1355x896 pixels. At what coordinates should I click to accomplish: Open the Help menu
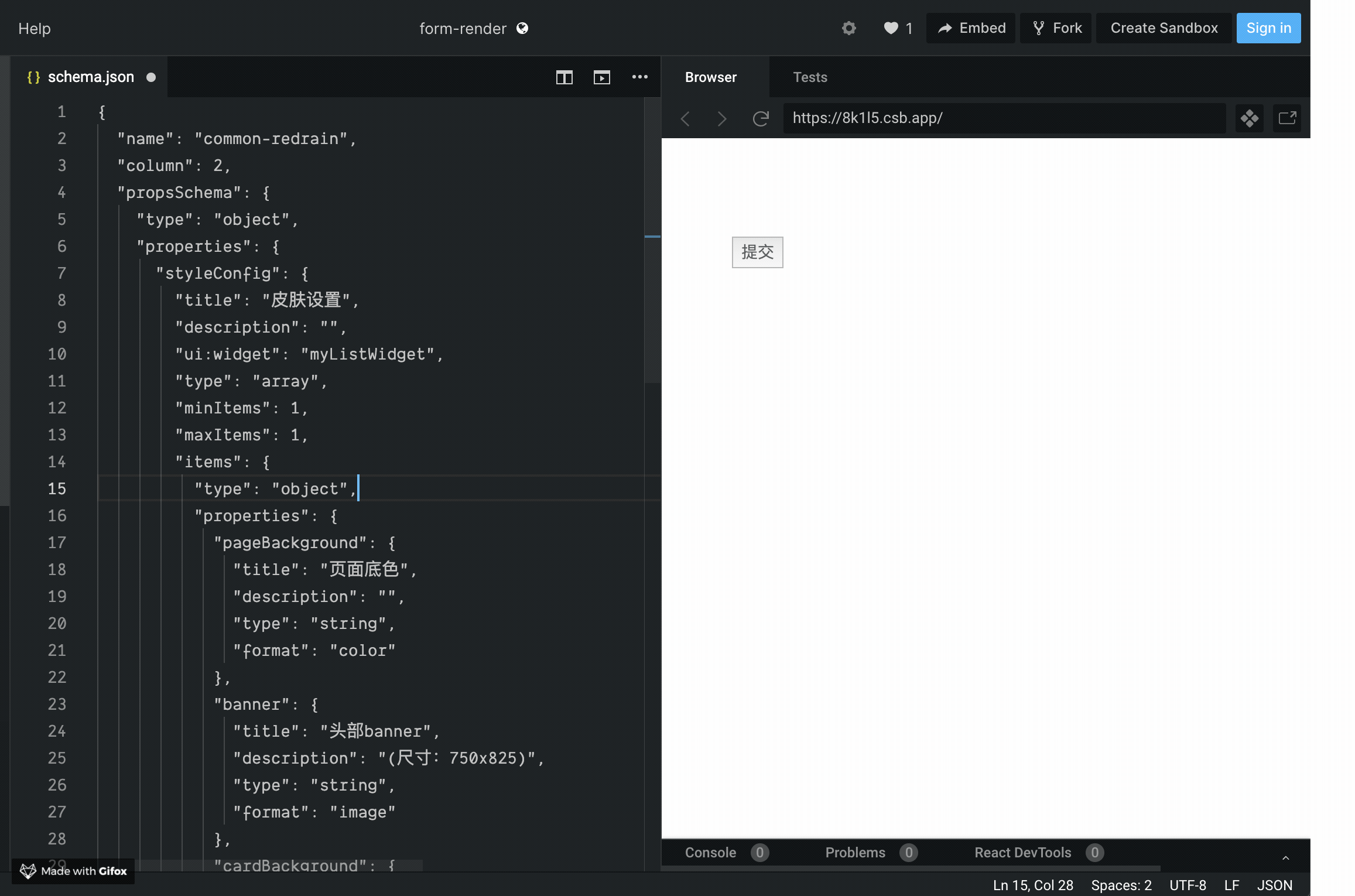pos(35,29)
